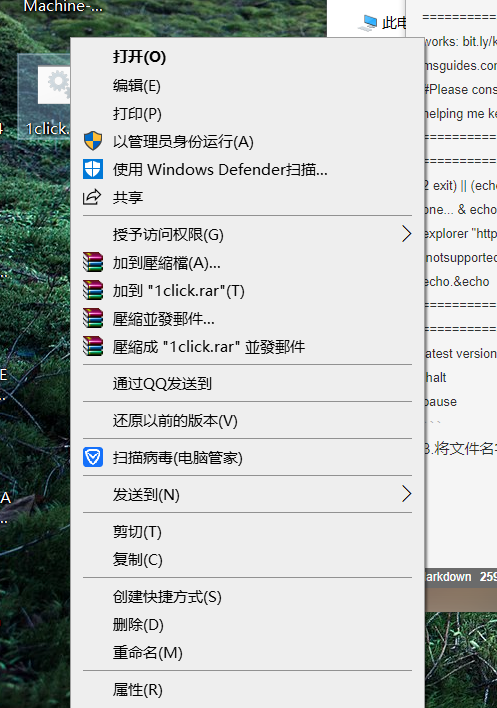Click the 此电脑 computer icon
497x708 pixels.
(369, 22)
